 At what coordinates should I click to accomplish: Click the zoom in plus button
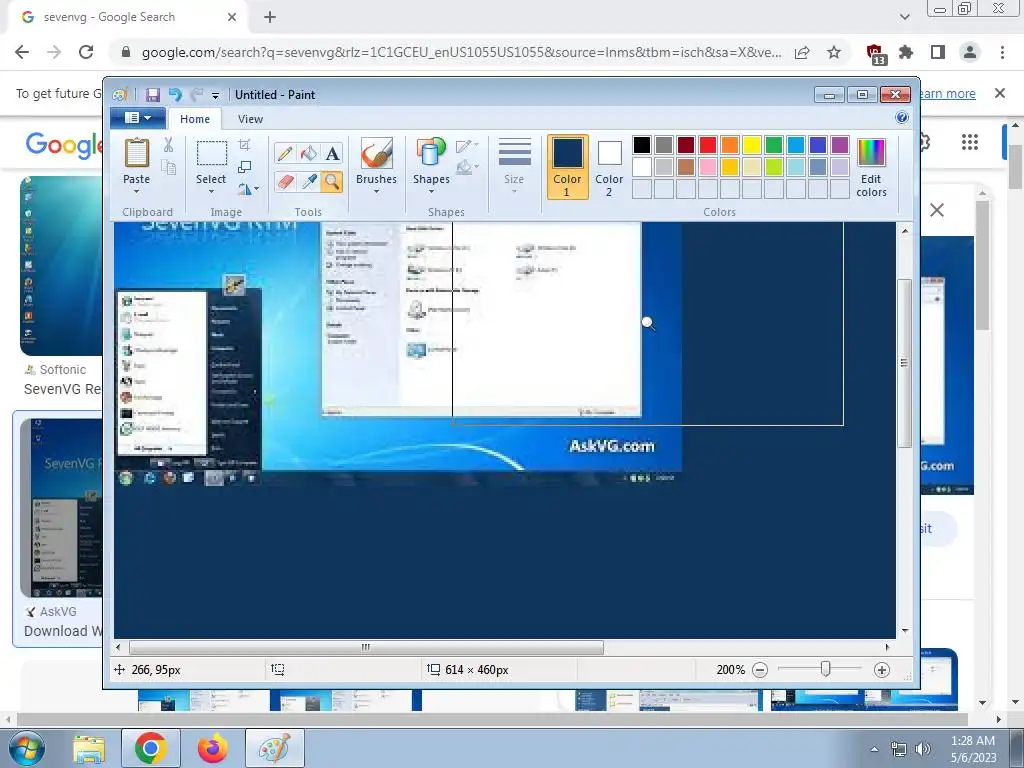tap(882, 670)
